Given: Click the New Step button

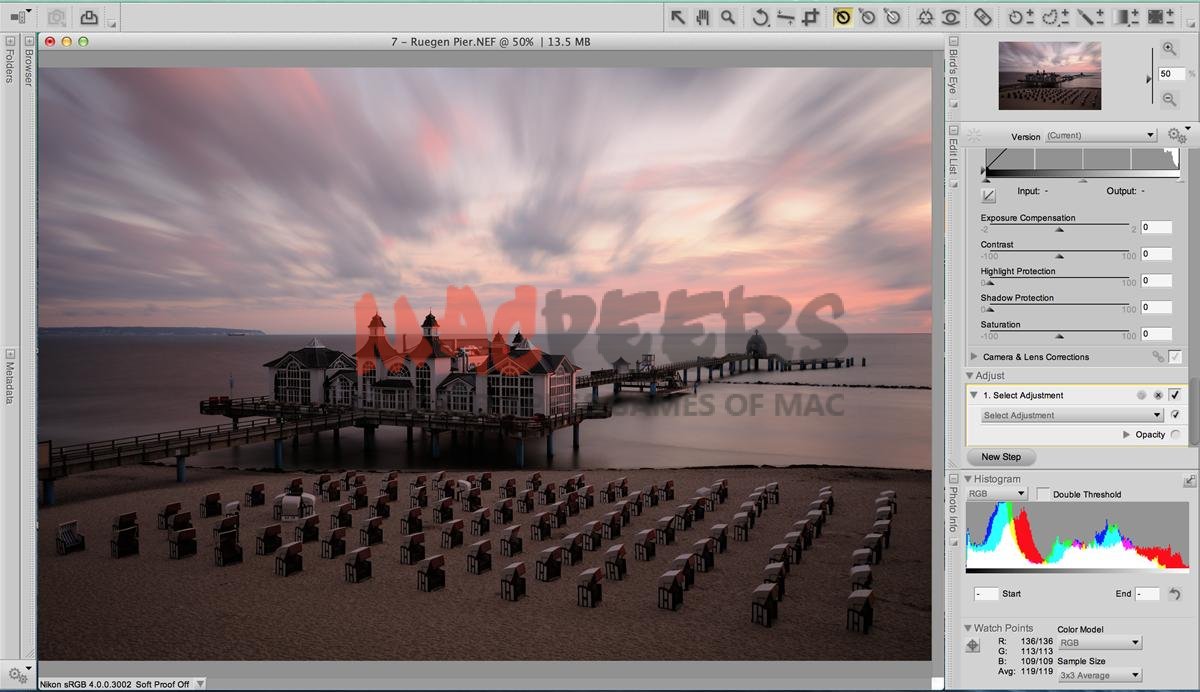Looking at the screenshot, I should (x=1000, y=457).
